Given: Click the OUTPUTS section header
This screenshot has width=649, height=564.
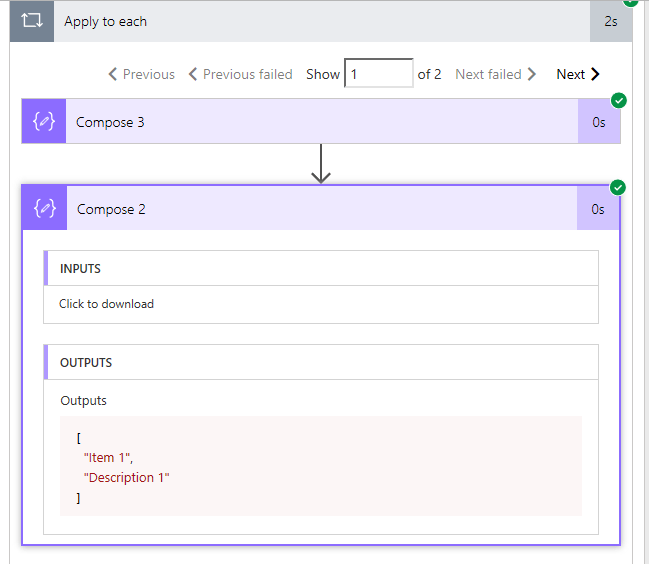Looking at the screenshot, I should pos(321,362).
